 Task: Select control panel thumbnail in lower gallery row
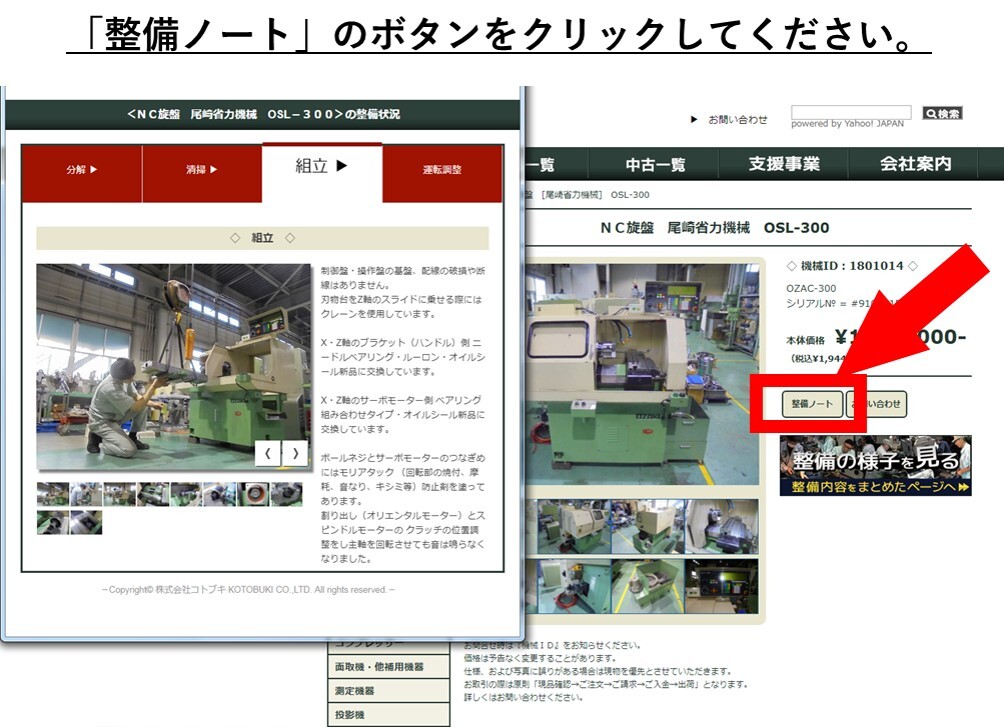tap(722, 586)
